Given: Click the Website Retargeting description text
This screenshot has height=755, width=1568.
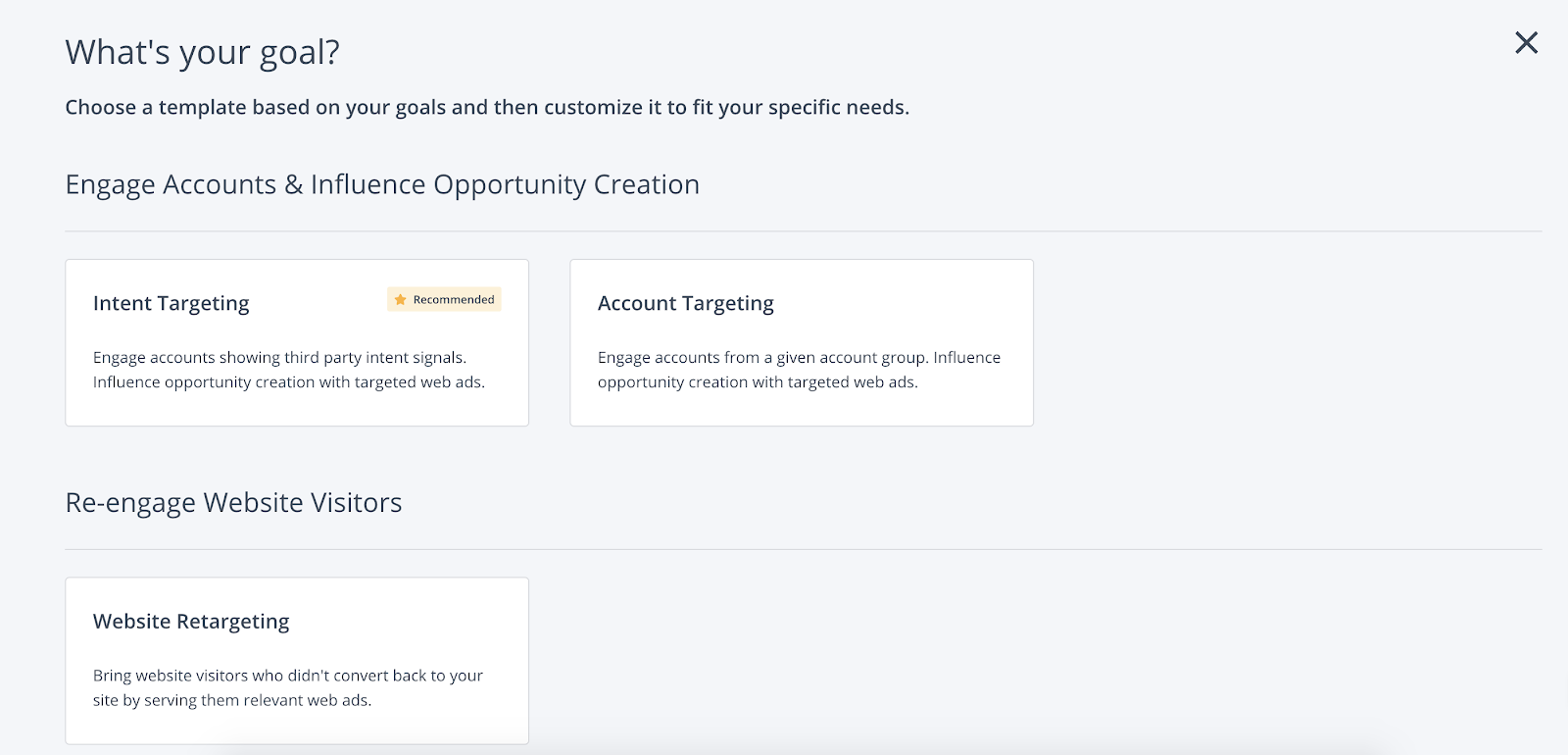Looking at the screenshot, I should click(288, 687).
